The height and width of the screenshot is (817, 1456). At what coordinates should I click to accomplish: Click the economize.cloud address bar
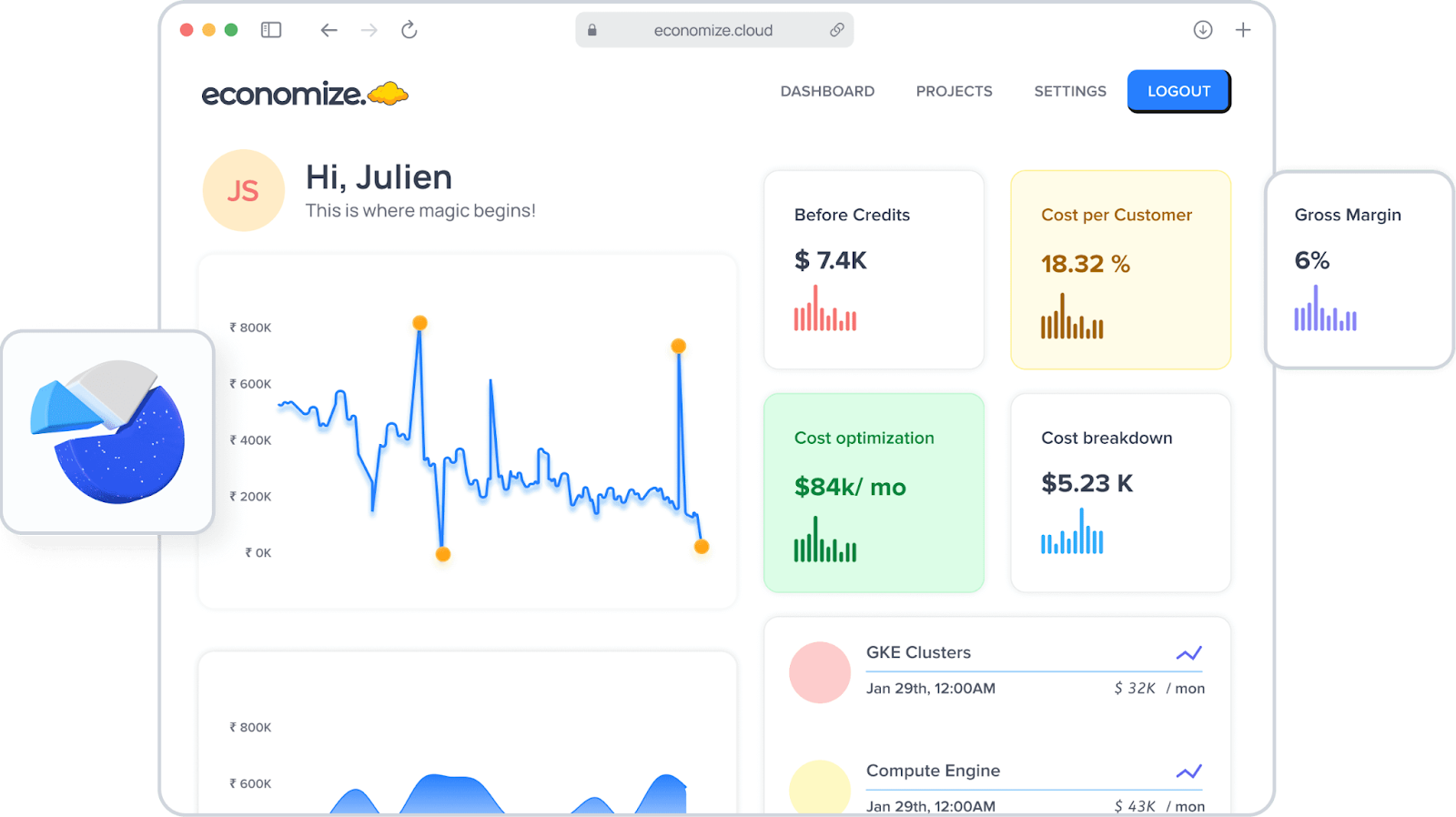(x=714, y=30)
